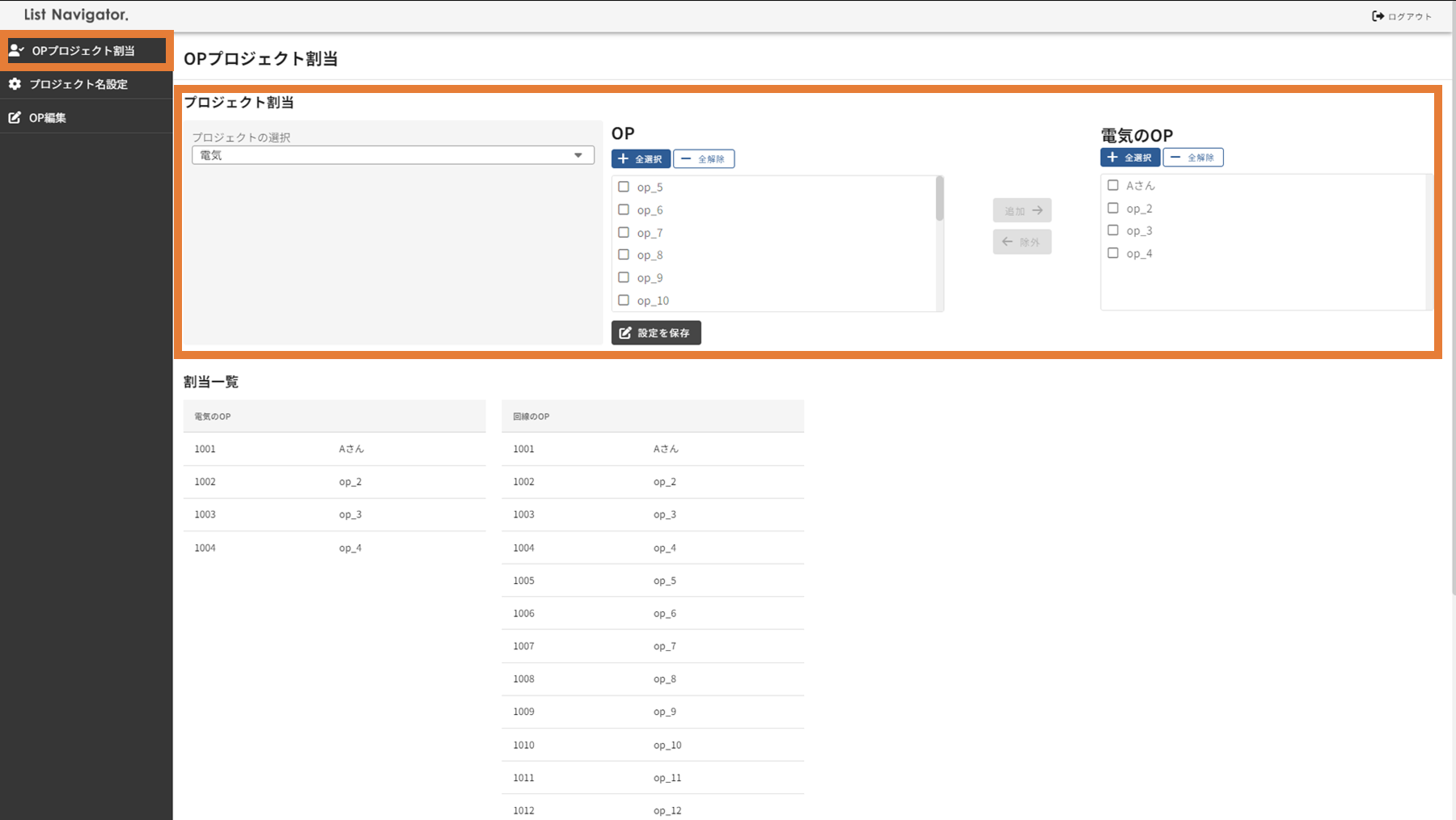Click the pencil icon on 設定を保存
The image size is (1456, 820).
(x=625, y=333)
